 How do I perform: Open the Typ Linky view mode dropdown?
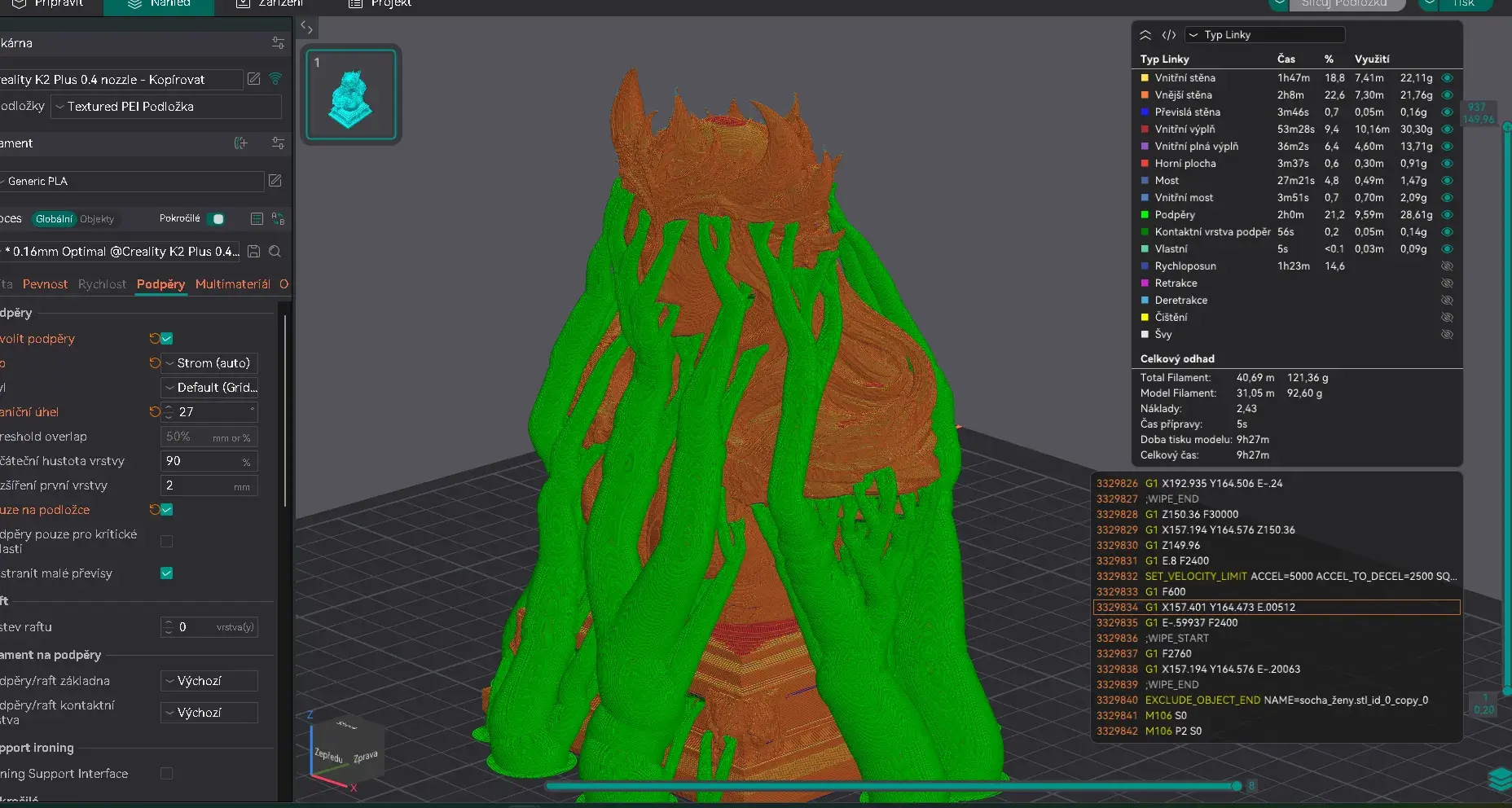1264,35
